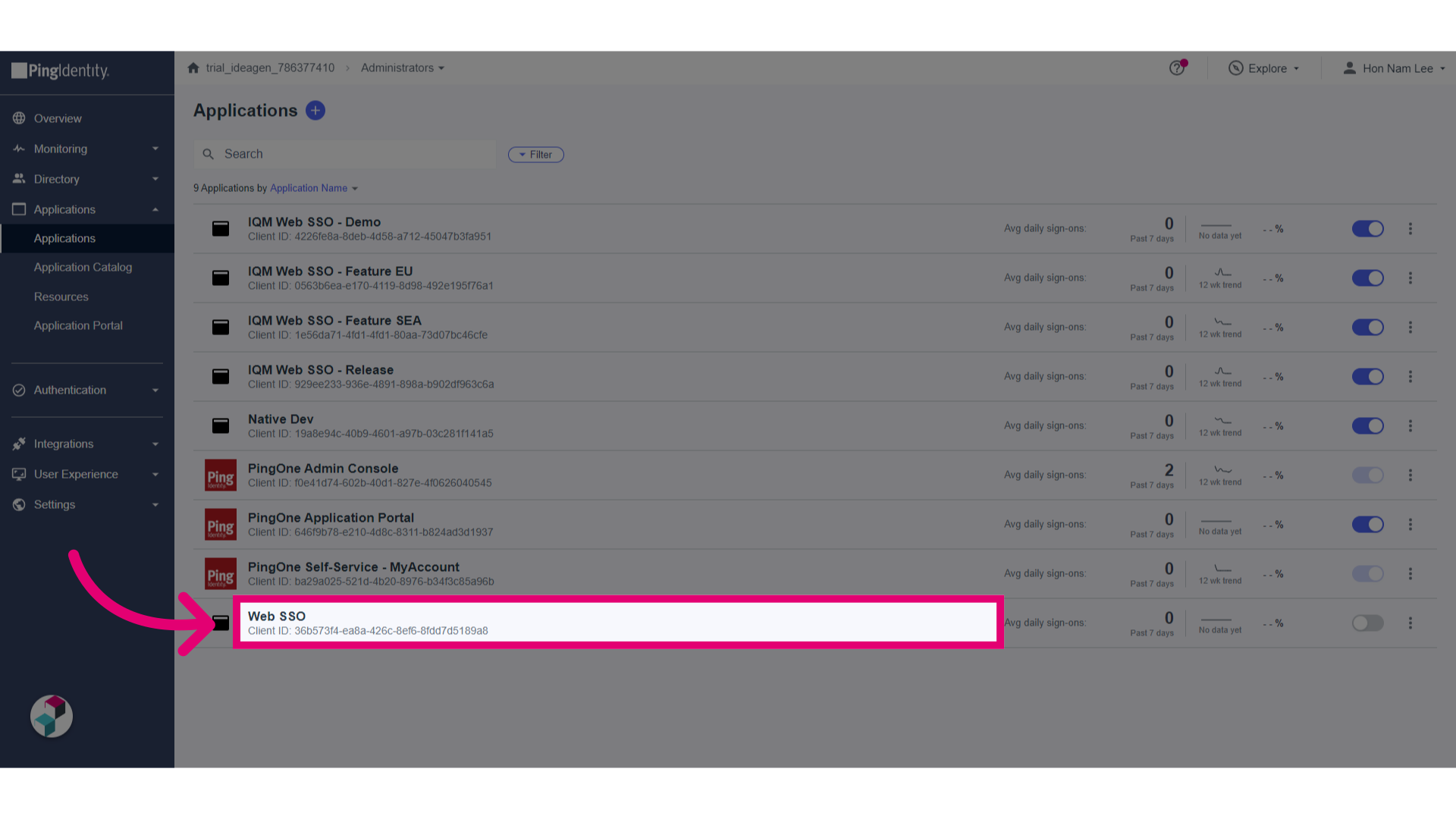Image resolution: width=1456 pixels, height=819 pixels.
Task: Open the IQM Web SSO - Demo app icon
Action: (x=221, y=228)
